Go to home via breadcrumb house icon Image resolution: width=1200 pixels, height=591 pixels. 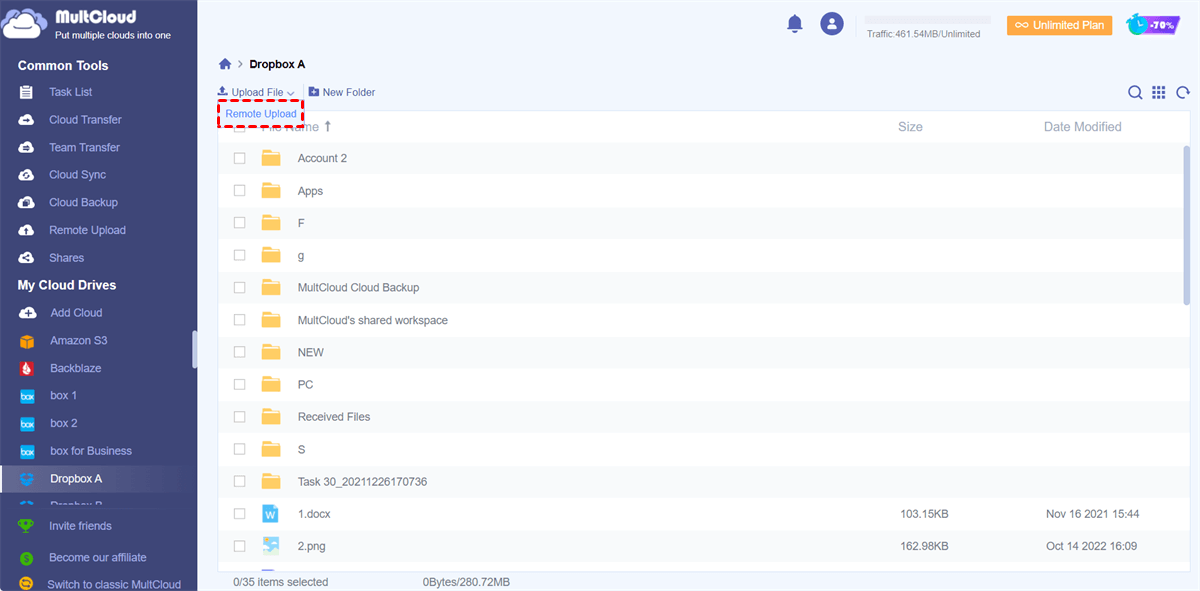[x=225, y=64]
